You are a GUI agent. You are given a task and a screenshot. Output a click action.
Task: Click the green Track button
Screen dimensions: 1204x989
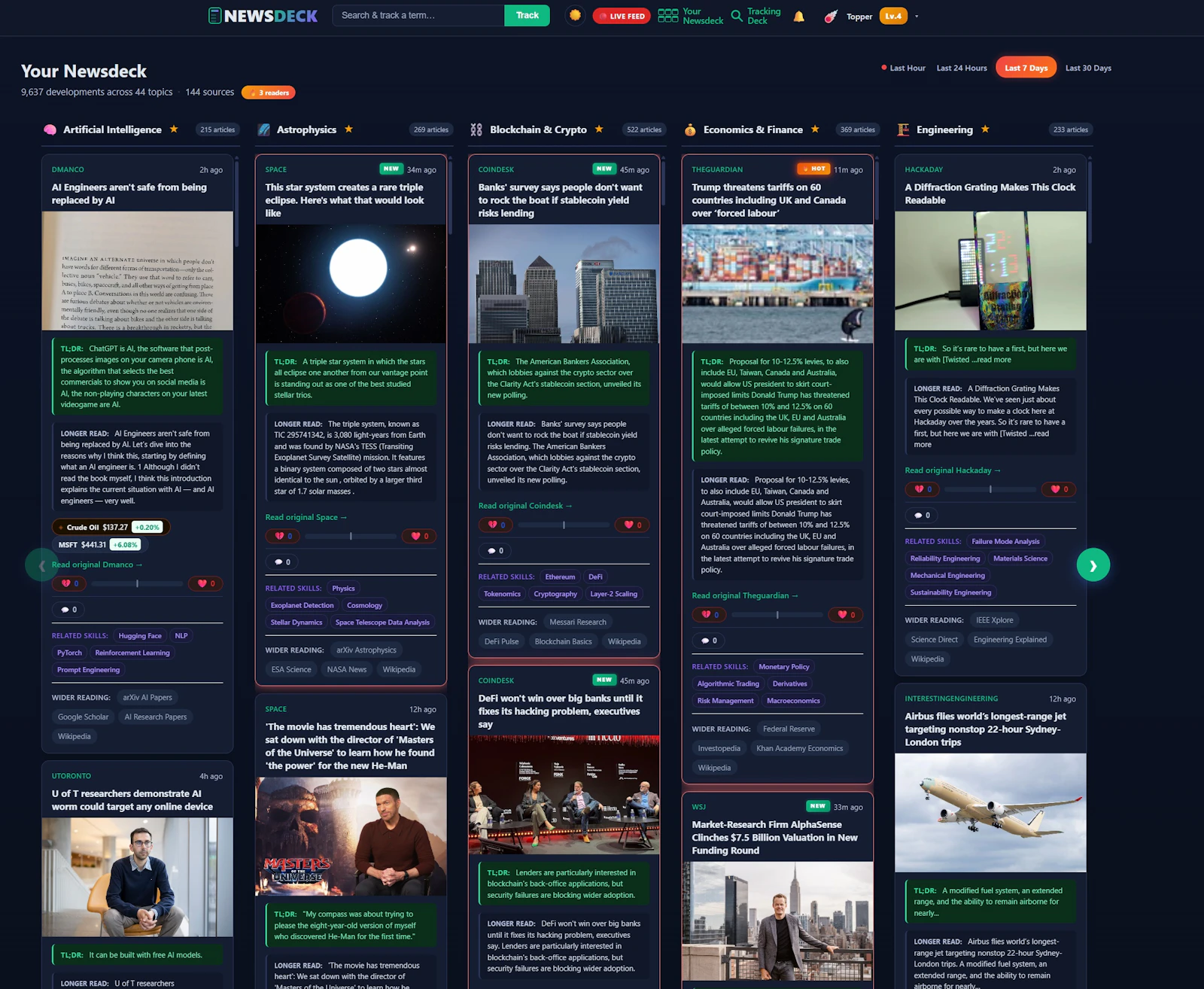527,15
